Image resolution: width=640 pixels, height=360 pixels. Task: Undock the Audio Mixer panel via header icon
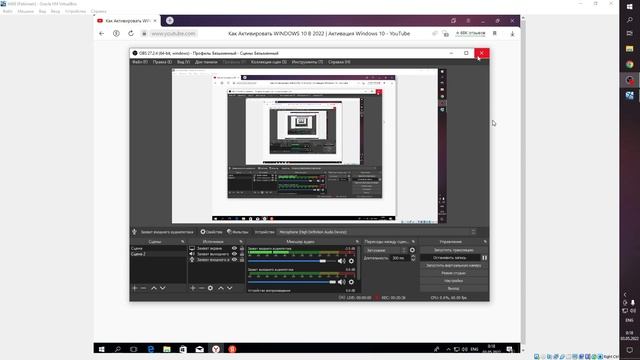(357, 242)
